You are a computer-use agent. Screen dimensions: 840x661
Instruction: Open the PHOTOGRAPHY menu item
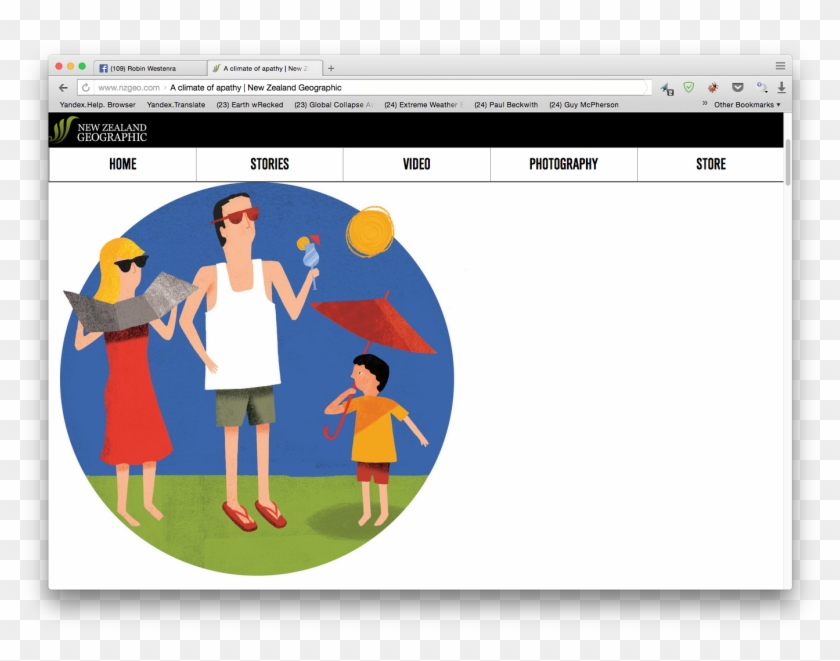[x=564, y=164]
